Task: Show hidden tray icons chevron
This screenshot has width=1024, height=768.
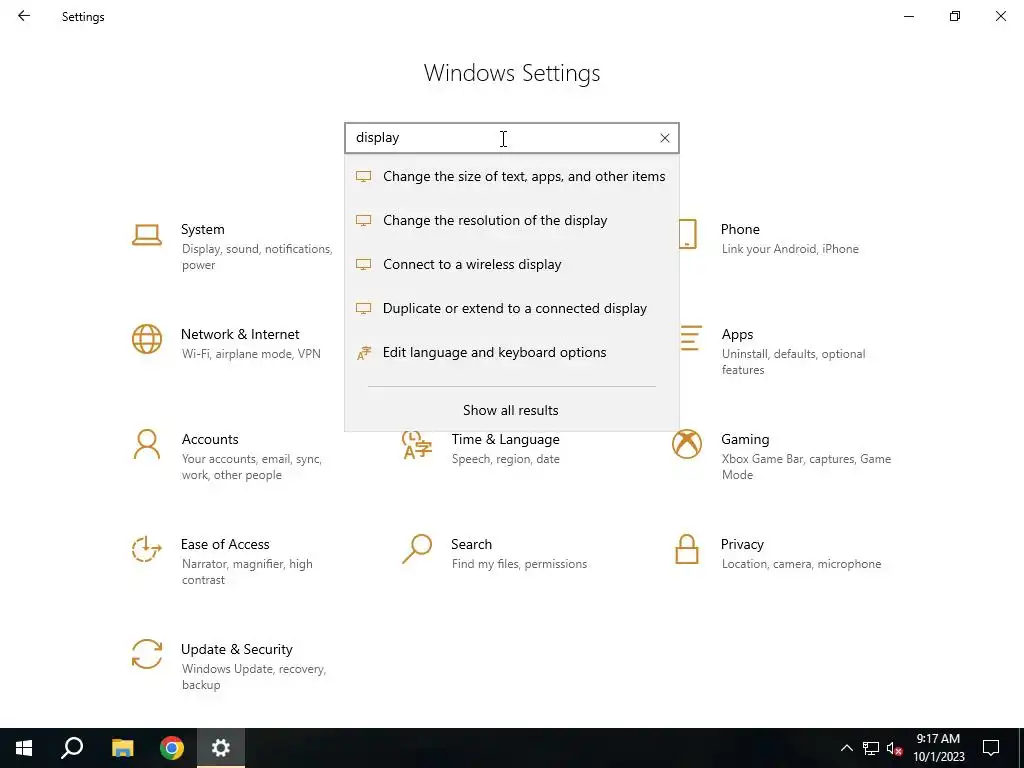Action: click(846, 748)
